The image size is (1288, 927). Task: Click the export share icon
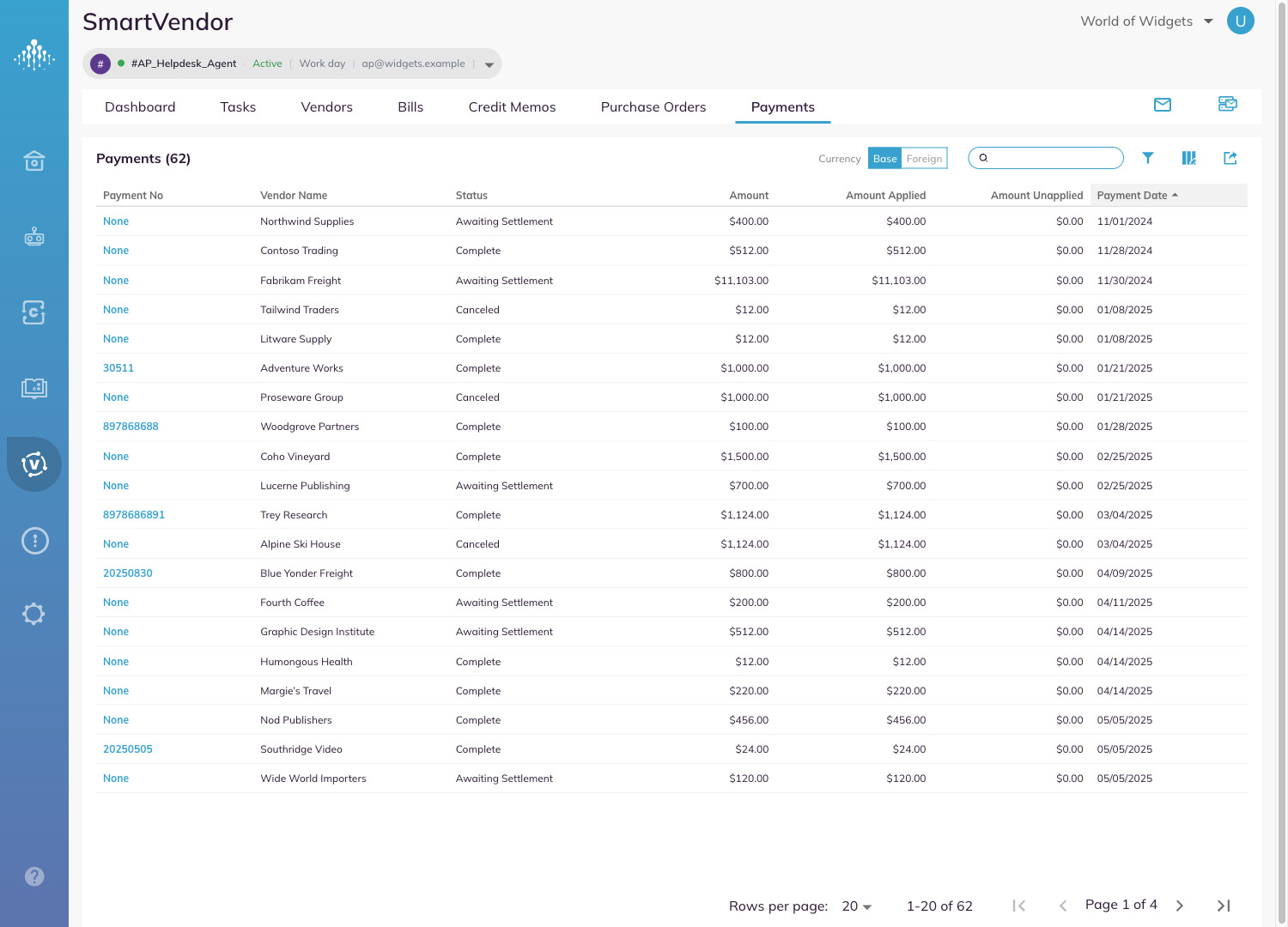(1230, 158)
